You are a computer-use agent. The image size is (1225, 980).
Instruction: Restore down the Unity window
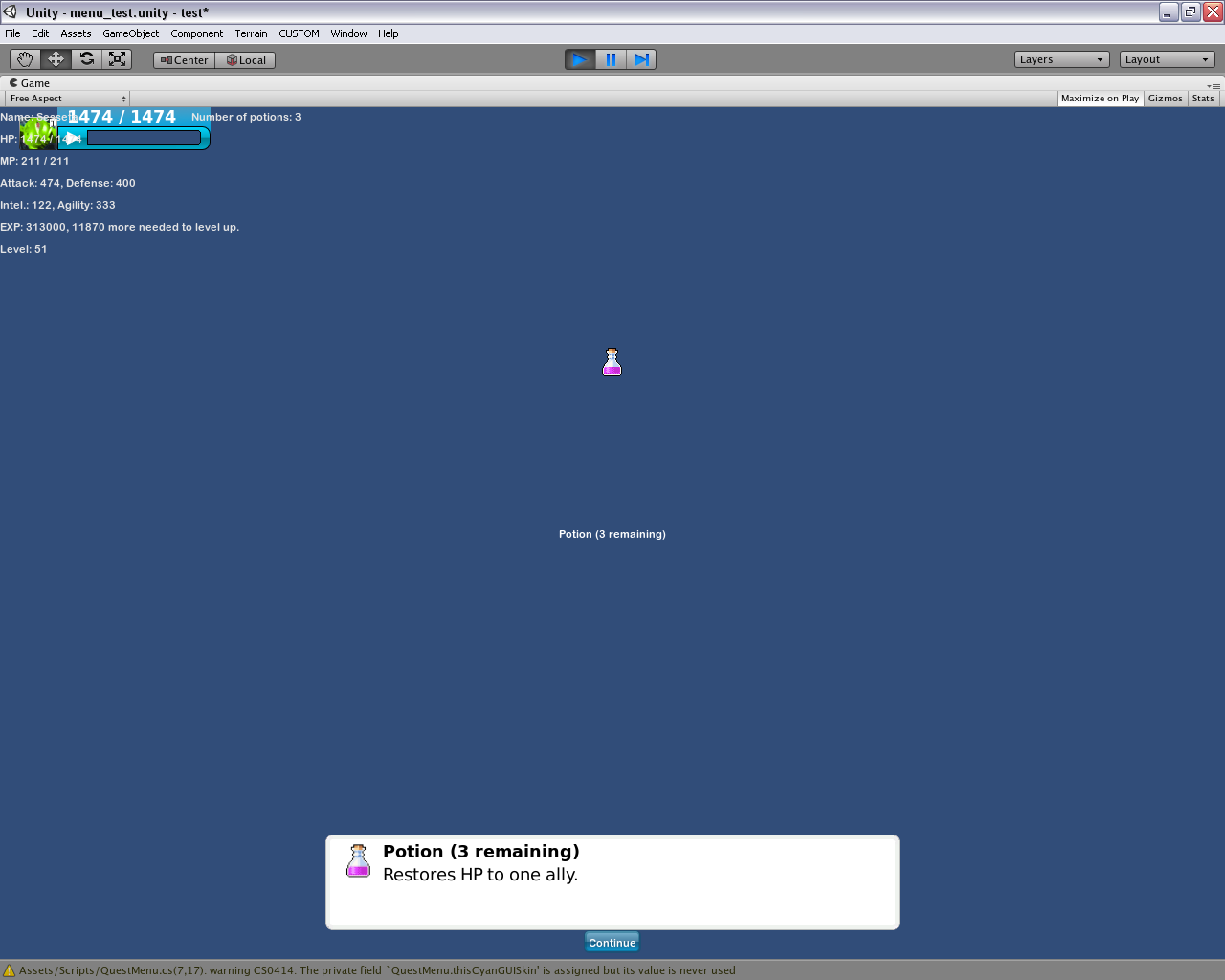click(x=1191, y=12)
